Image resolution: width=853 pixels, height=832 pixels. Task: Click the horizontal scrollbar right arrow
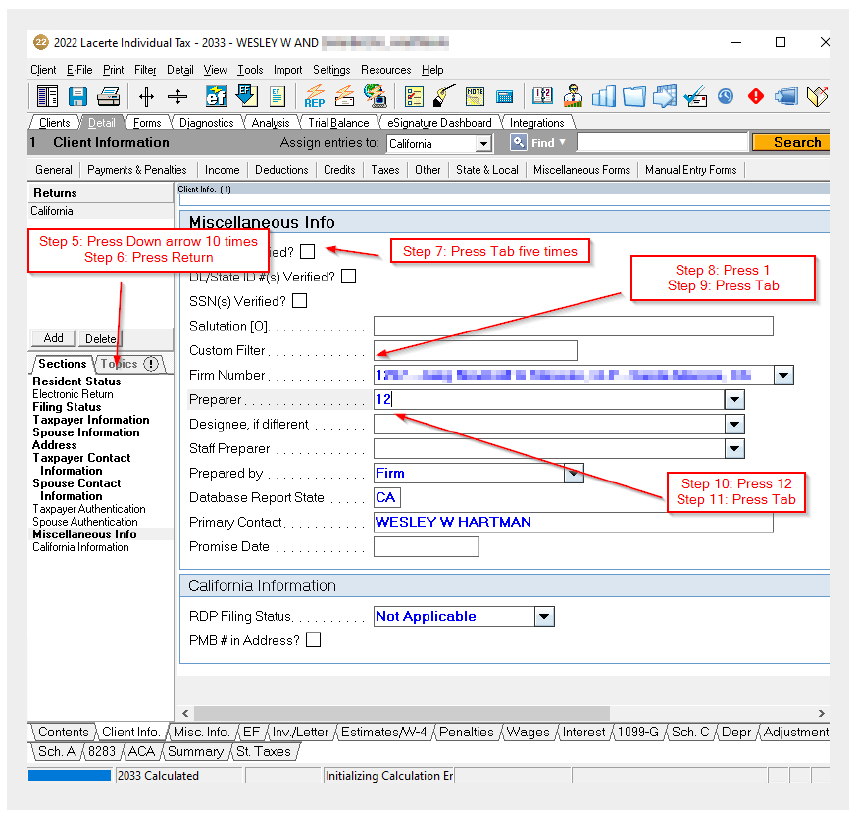[822, 714]
